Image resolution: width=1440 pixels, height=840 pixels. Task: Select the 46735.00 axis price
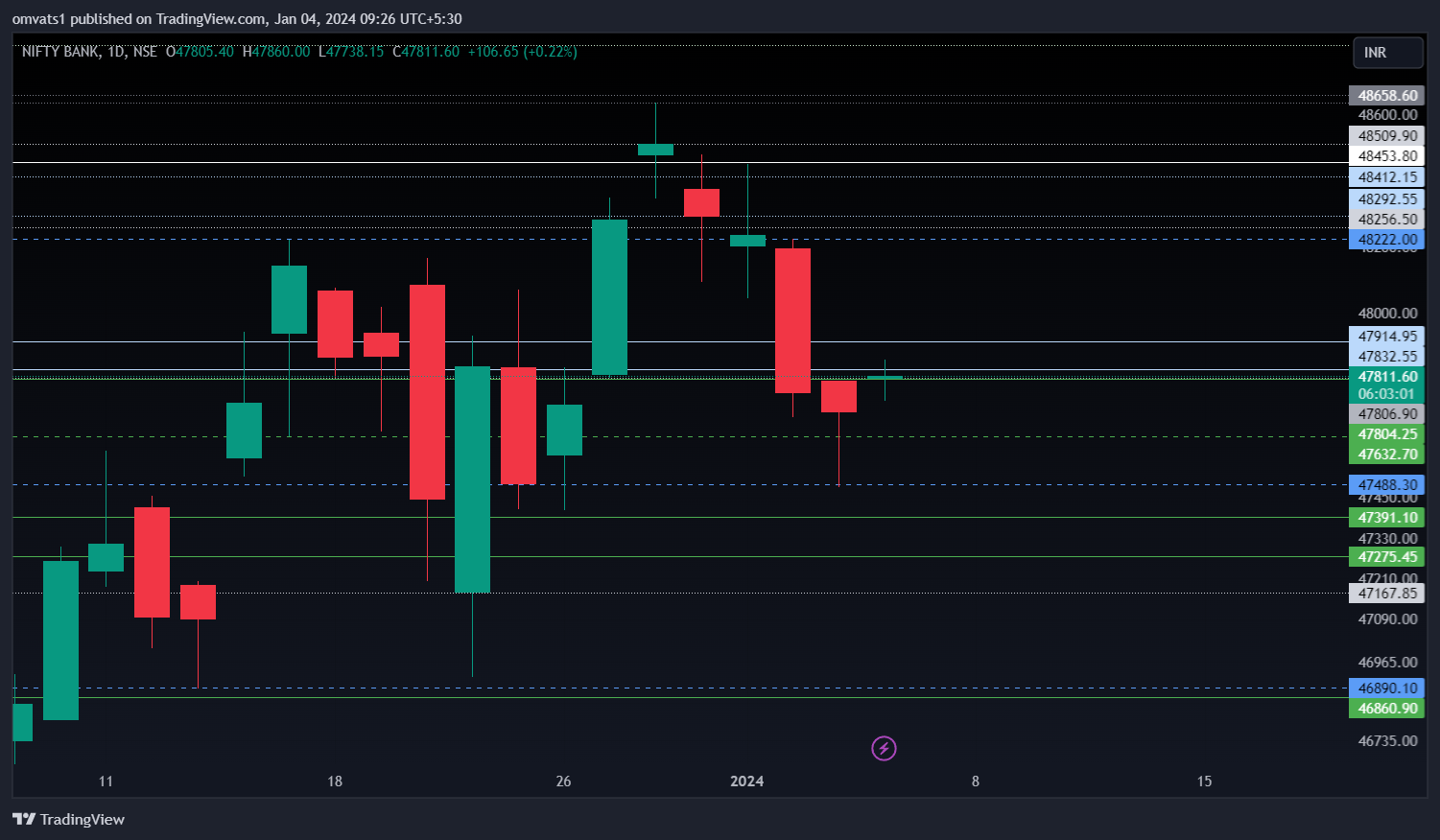[x=1387, y=740]
